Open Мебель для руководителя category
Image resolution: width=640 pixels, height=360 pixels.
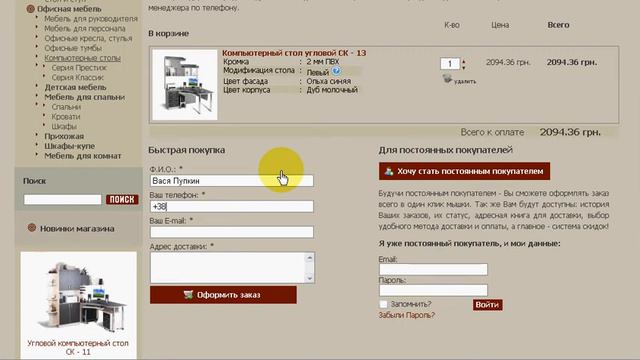pos(91,19)
